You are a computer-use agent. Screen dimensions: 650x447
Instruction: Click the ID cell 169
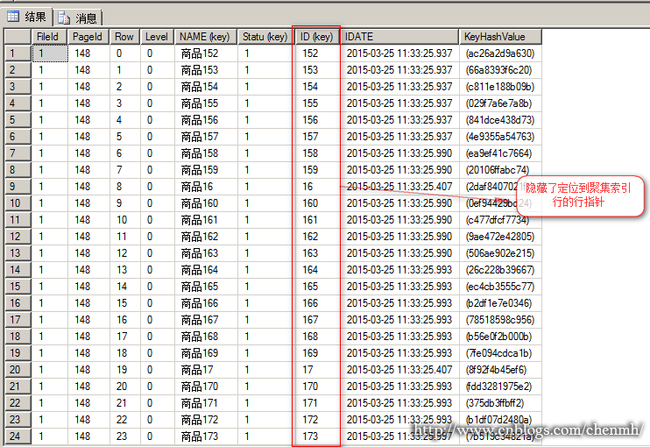pos(317,353)
